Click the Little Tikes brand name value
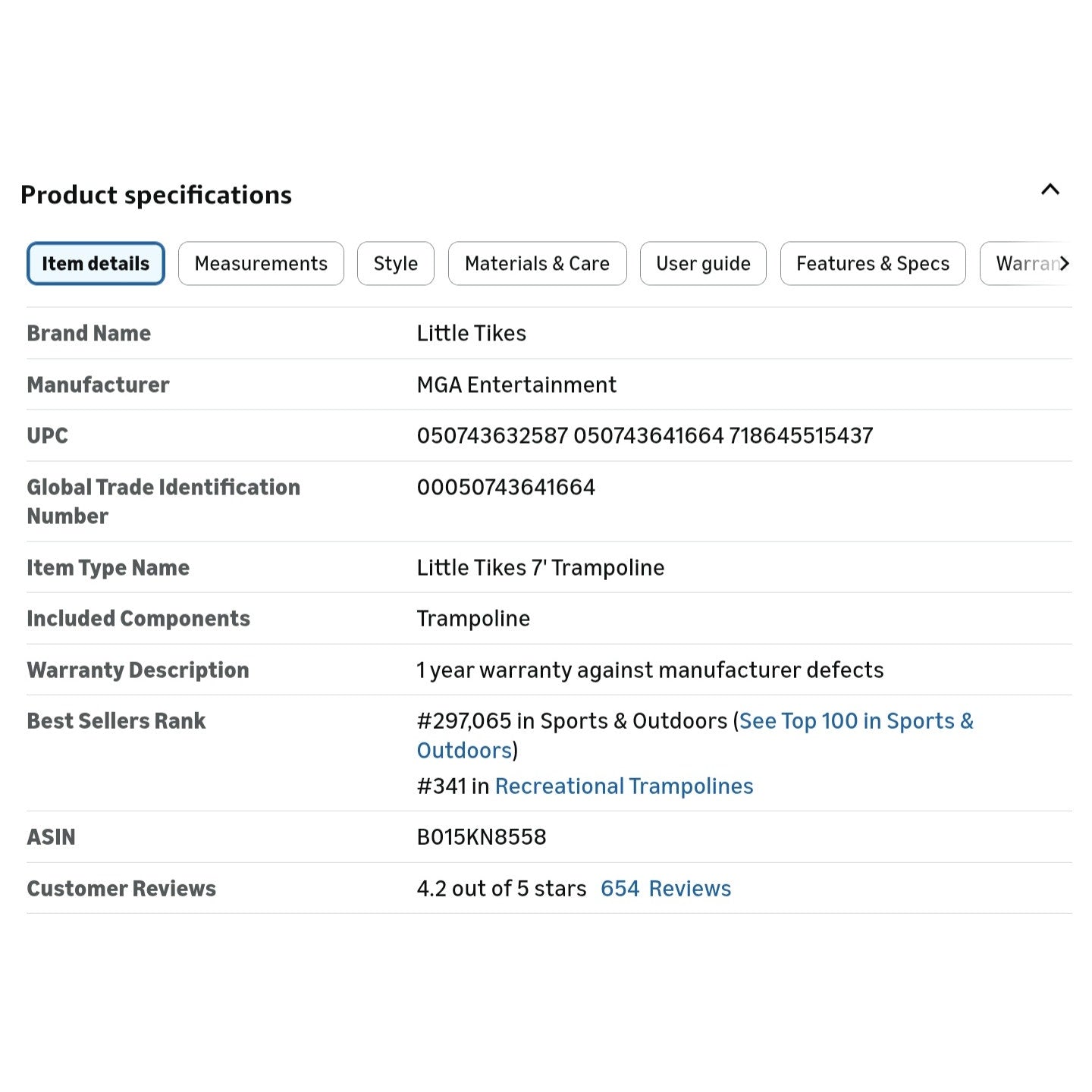The image size is (1092, 1092). pyautogui.click(x=472, y=334)
